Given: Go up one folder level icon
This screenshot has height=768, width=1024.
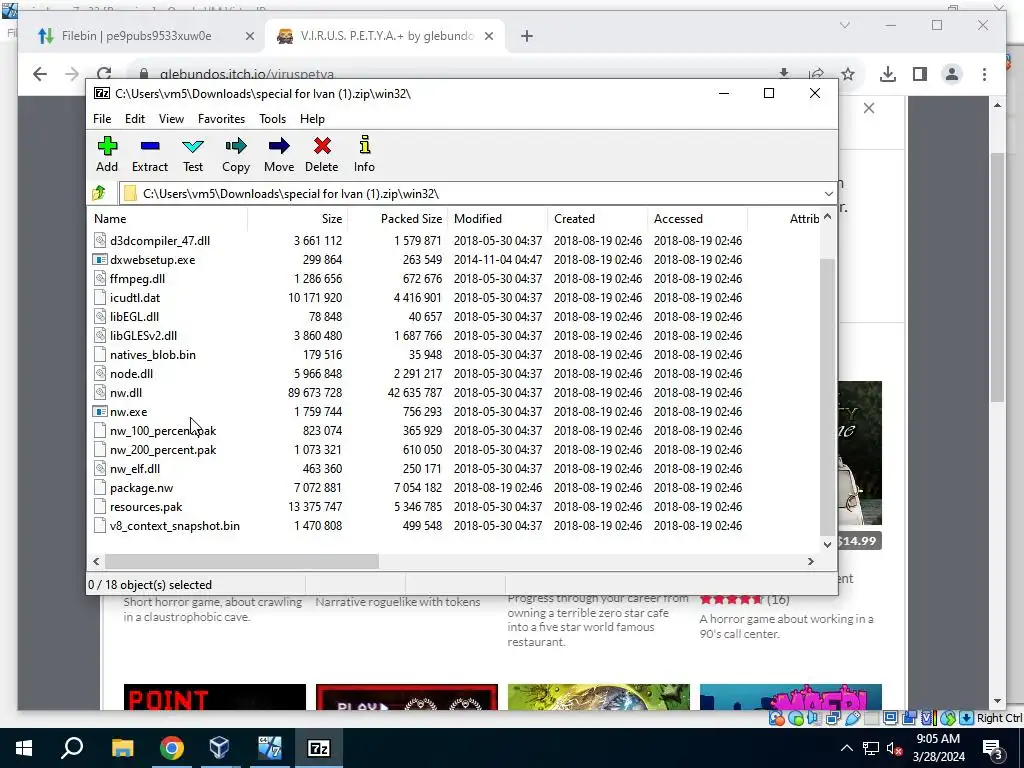Looking at the screenshot, I should pyautogui.click(x=99, y=193).
